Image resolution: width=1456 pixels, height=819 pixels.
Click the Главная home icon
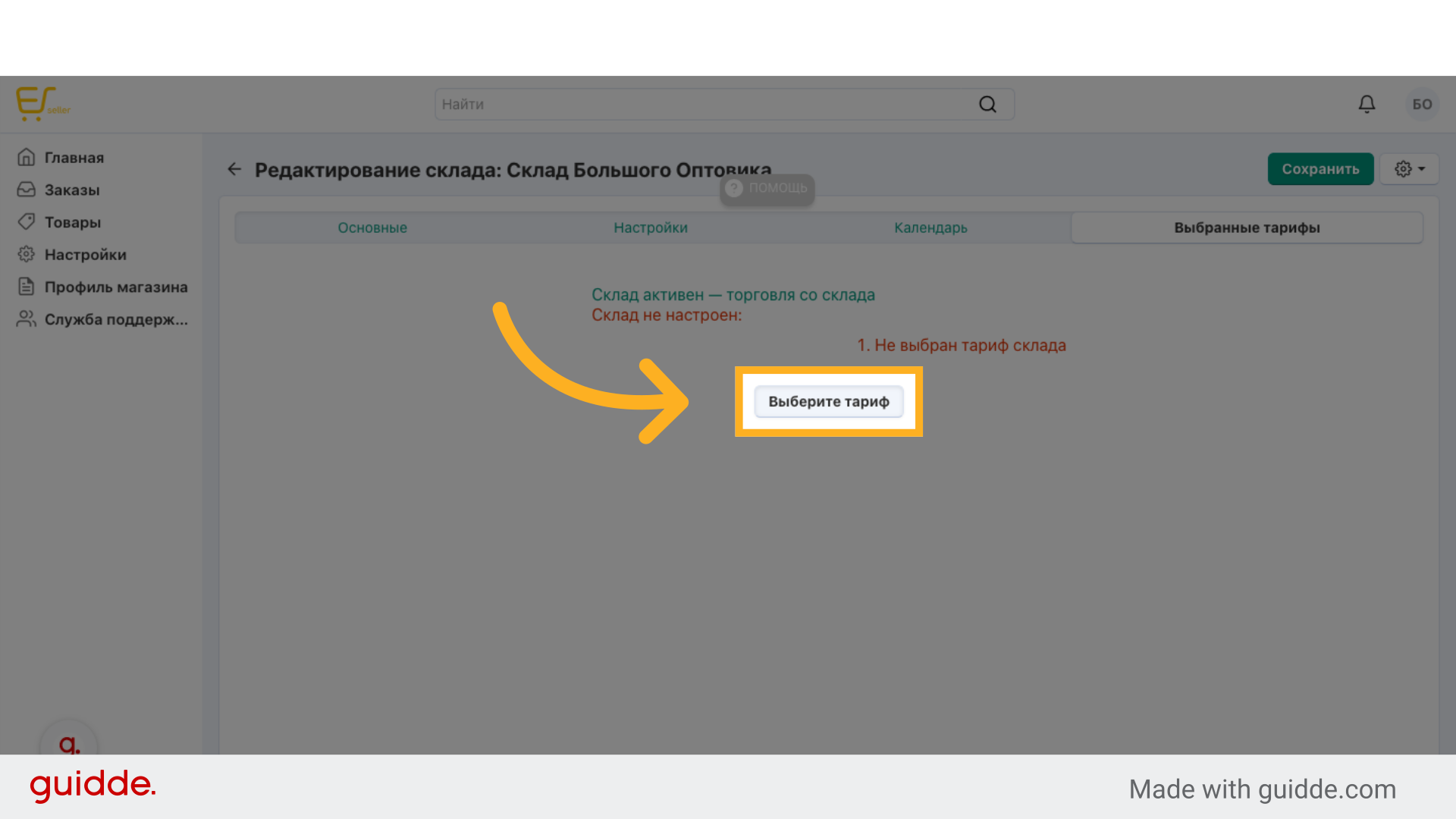27,157
